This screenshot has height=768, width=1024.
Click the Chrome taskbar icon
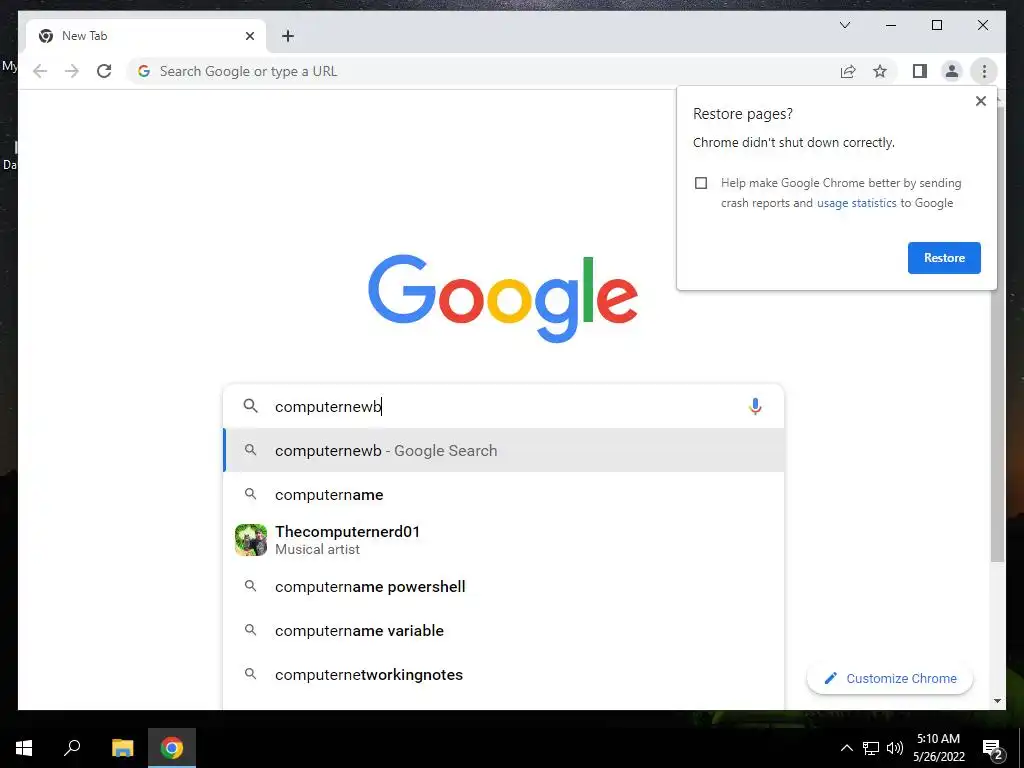pos(172,748)
